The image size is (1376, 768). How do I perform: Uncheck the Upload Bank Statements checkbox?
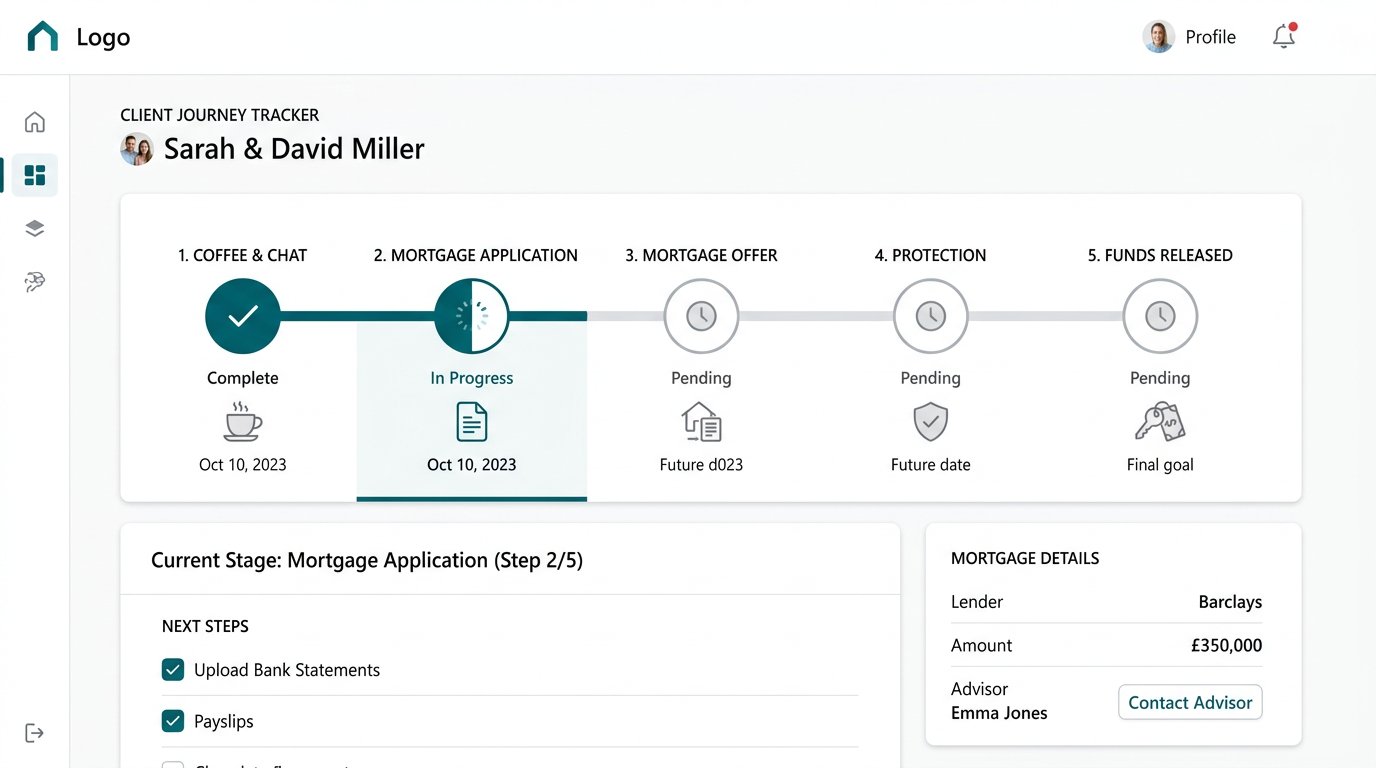pyautogui.click(x=173, y=669)
